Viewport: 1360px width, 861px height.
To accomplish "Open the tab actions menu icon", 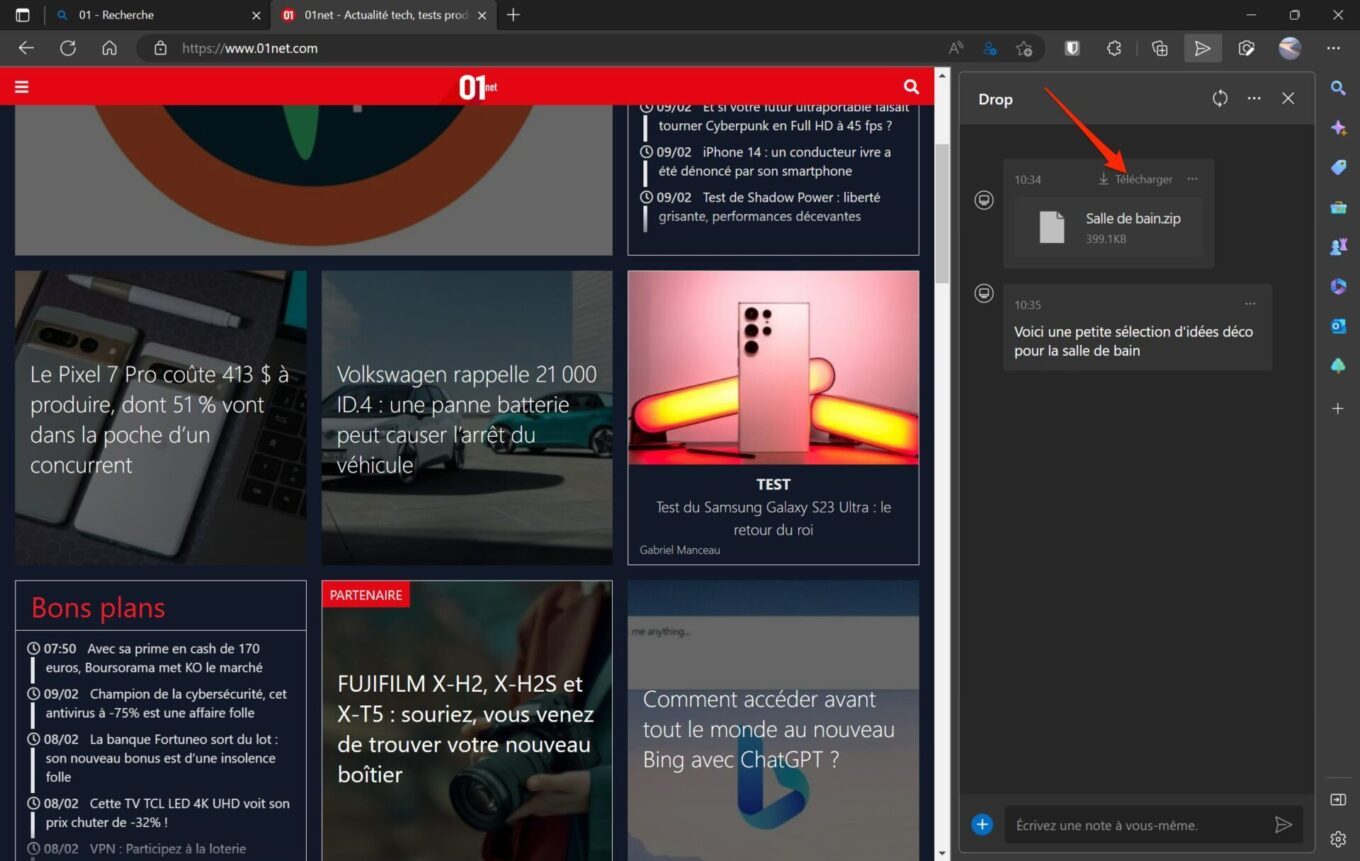I will pos(22,15).
